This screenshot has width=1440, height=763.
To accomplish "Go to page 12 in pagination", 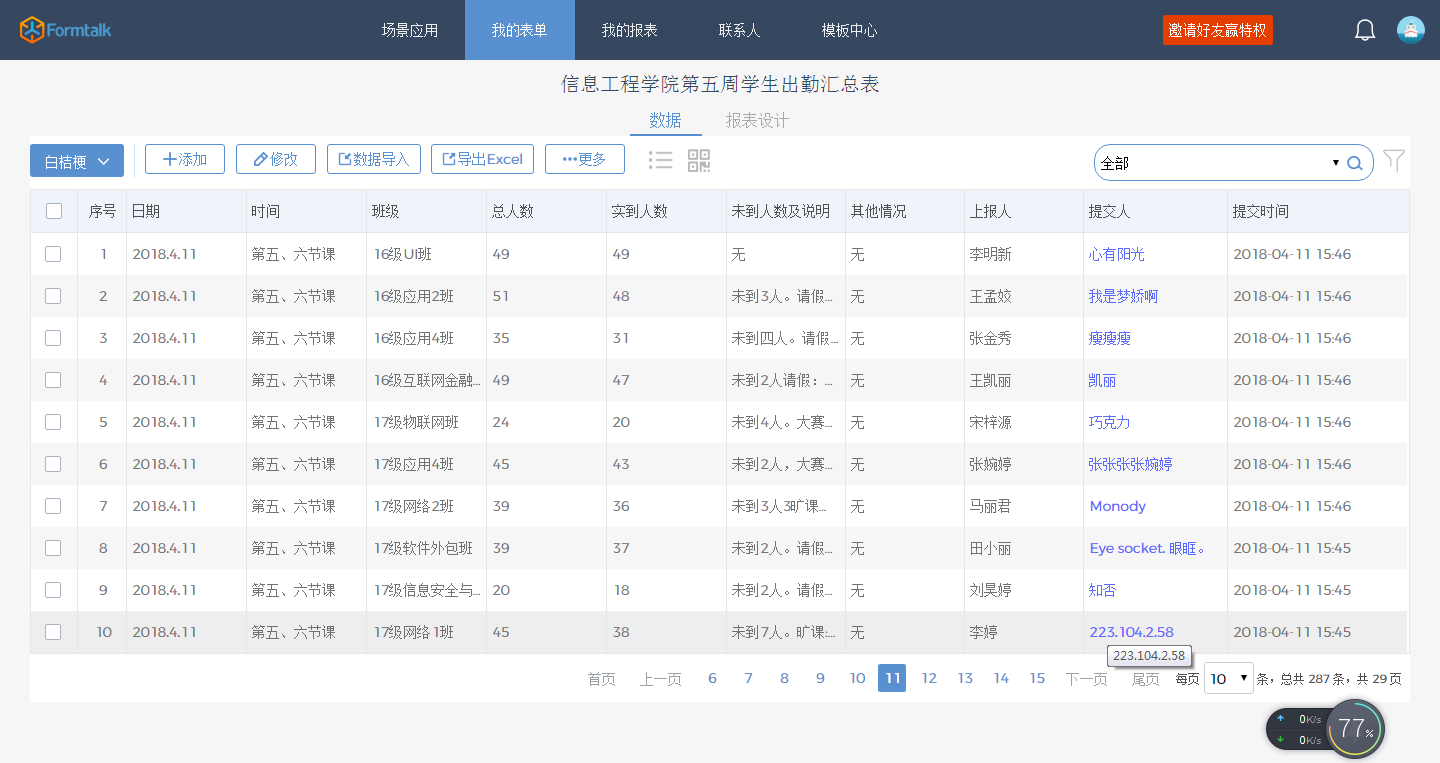I will (929, 678).
